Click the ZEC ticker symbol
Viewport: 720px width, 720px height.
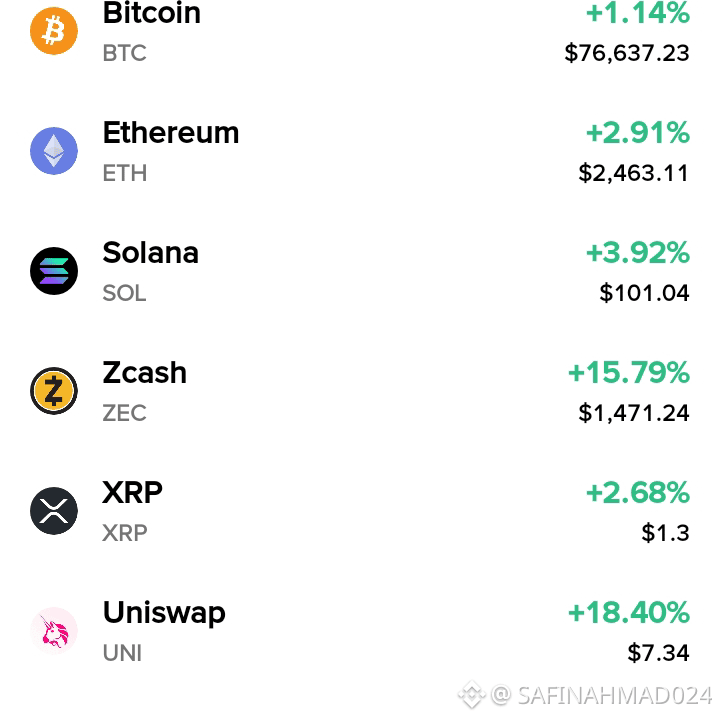click(124, 413)
